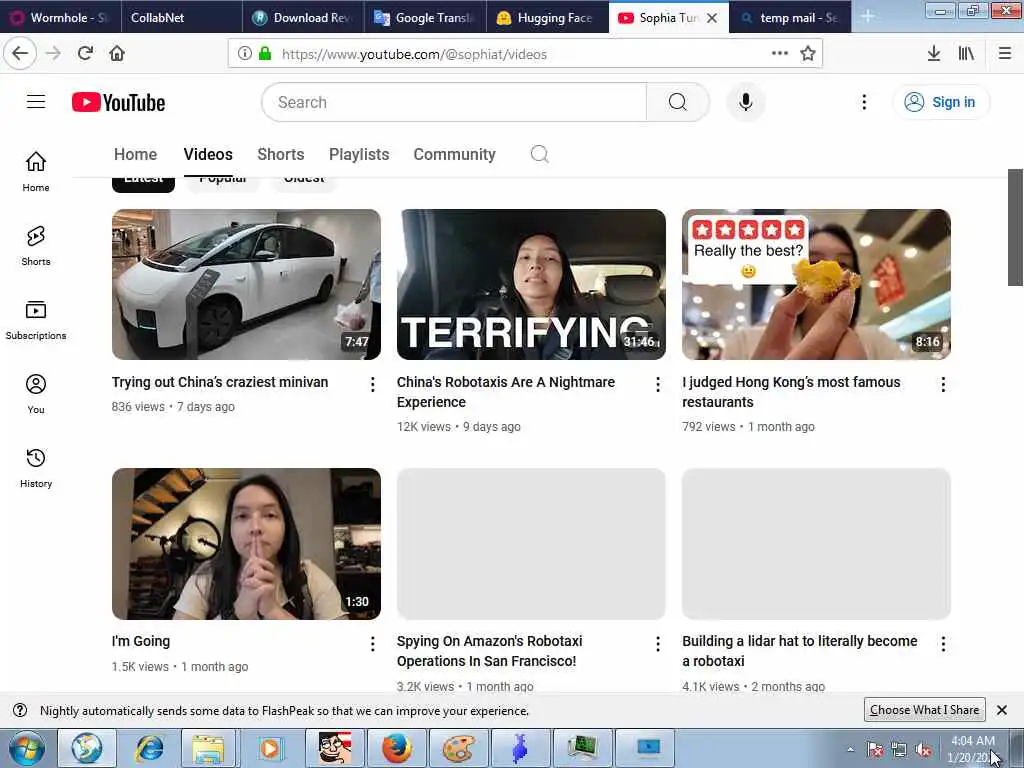Reload the page with the refresh icon
The image size is (1024, 768).
click(85, 54)
